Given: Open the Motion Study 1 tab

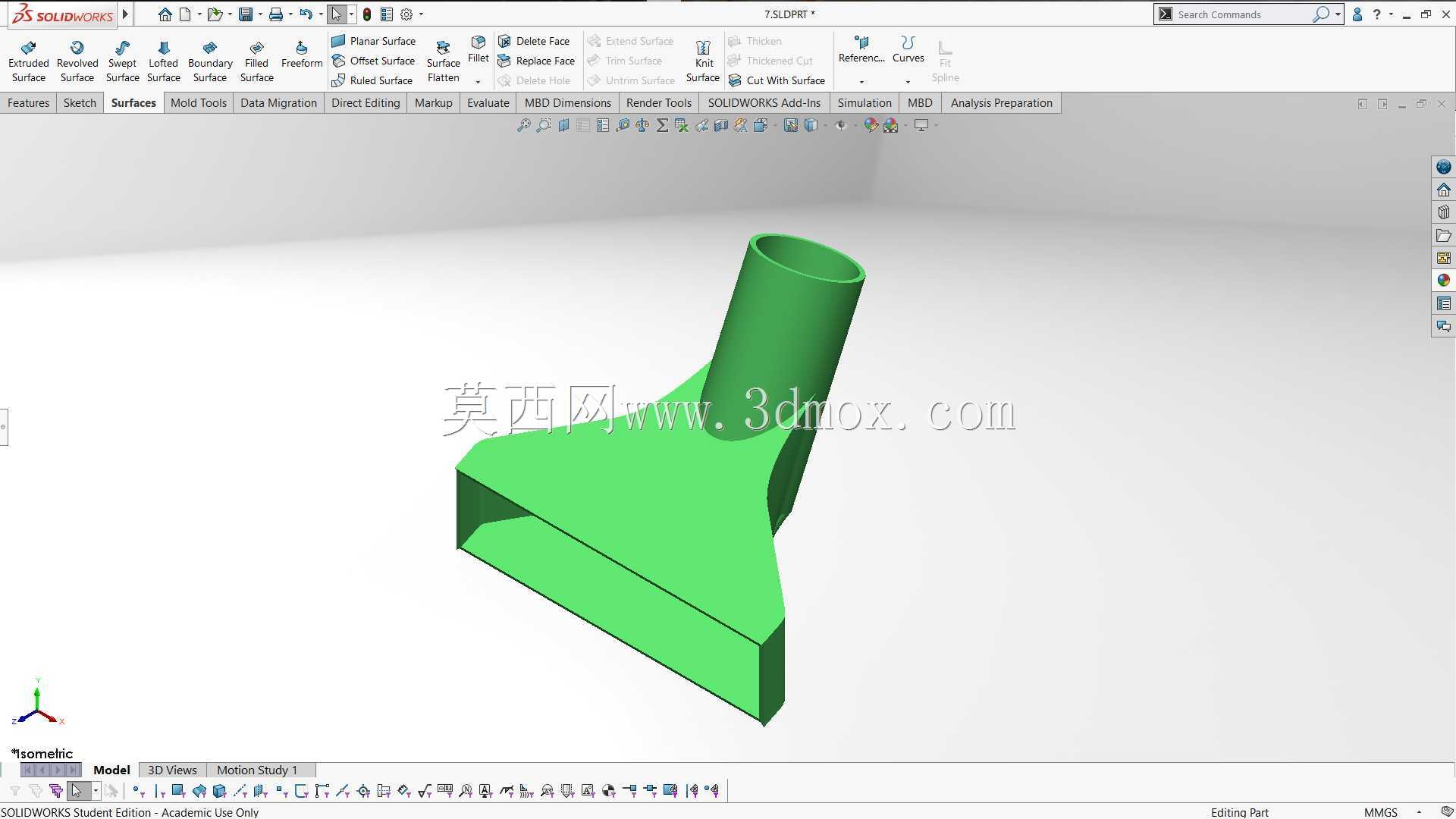Looking at the screenshot, I should point(257,770).
